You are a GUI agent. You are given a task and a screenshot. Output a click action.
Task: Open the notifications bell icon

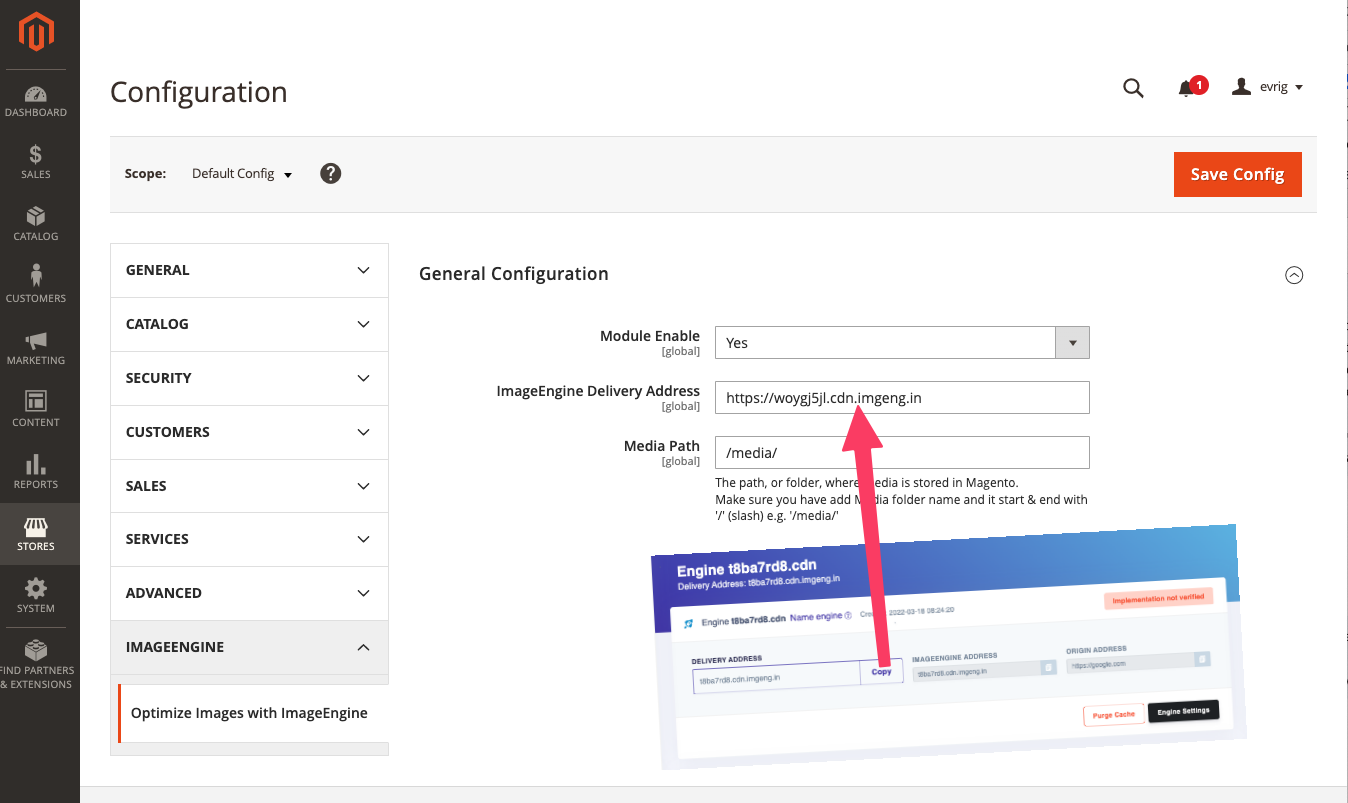1187,88
